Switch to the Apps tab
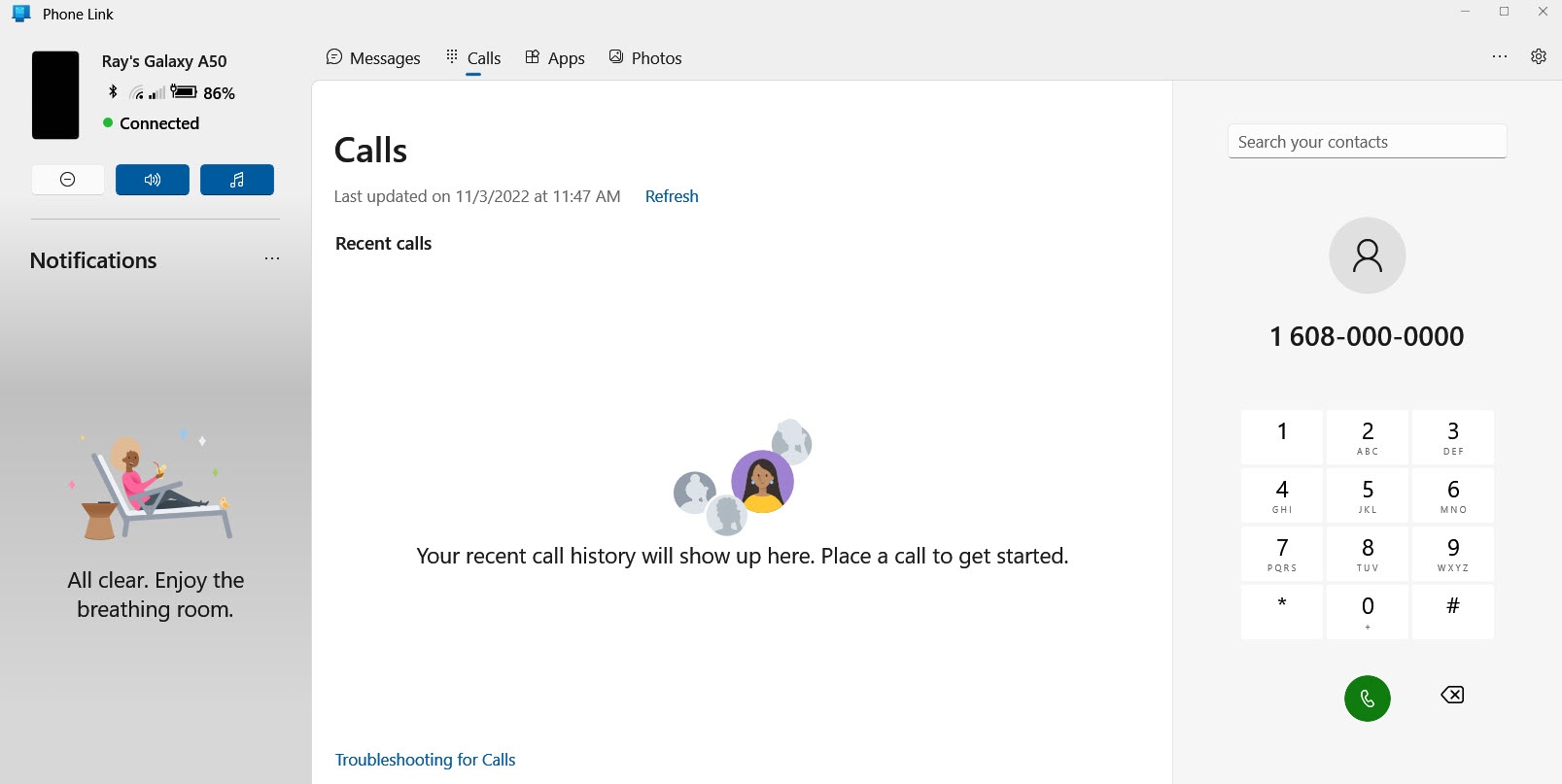1562x784 pixels. [x=555, y=58]
